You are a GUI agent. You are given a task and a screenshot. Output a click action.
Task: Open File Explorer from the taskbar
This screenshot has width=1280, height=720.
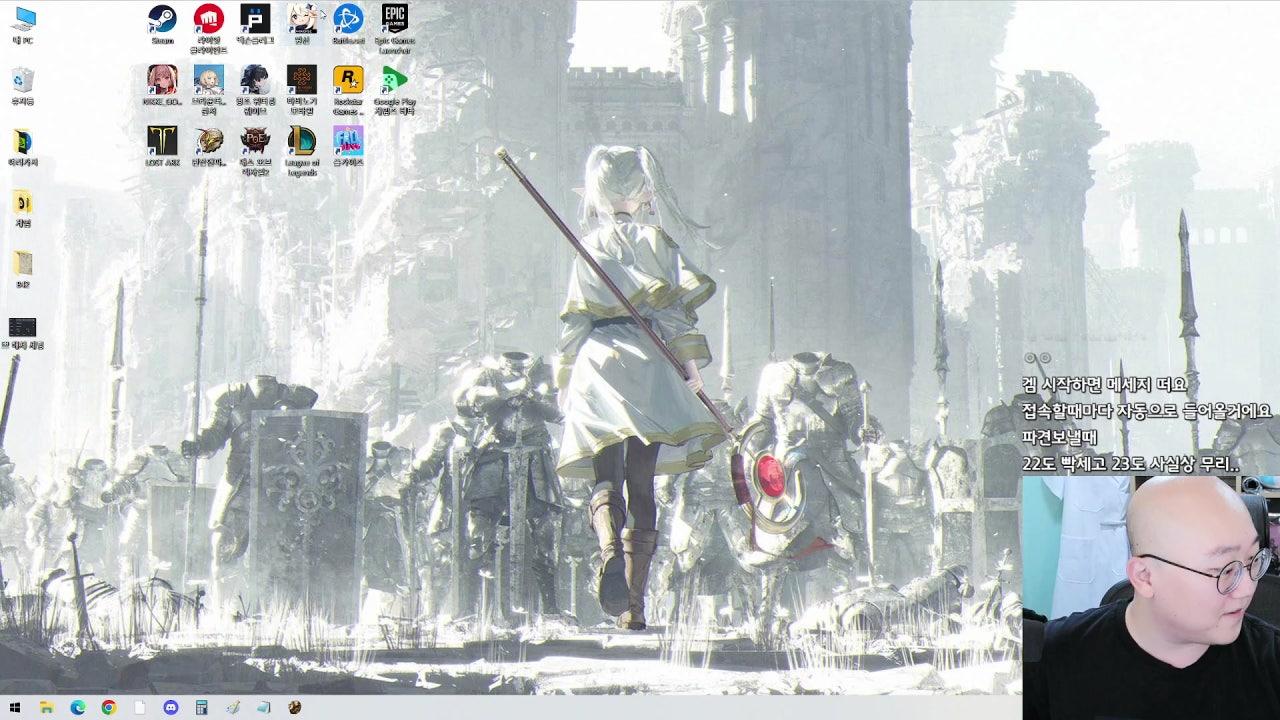click(46, 707)
